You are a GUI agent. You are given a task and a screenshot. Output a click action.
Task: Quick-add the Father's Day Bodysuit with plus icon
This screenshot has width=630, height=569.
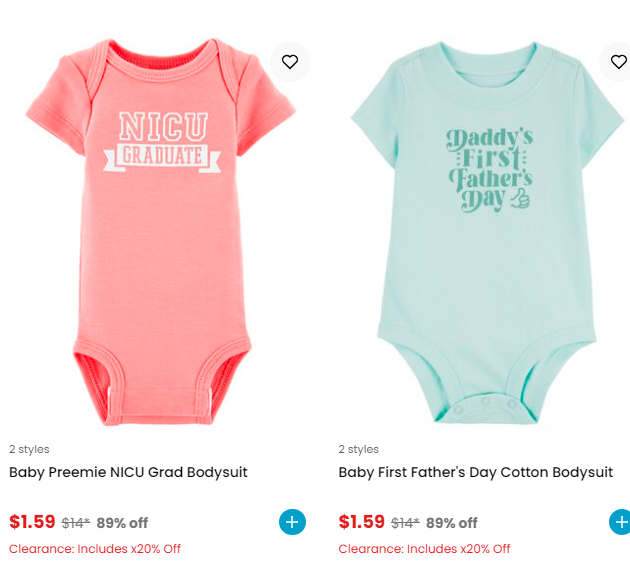click(620, 522)
